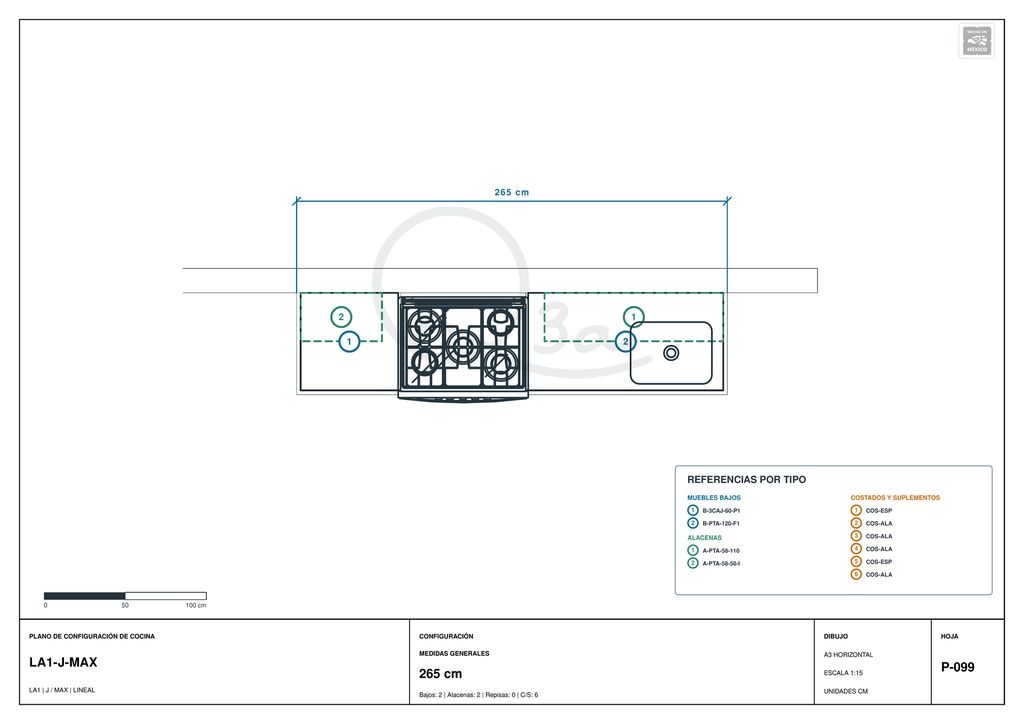
Task: Click the bottom-left burner of the cooktop
Action: point(424,361)
